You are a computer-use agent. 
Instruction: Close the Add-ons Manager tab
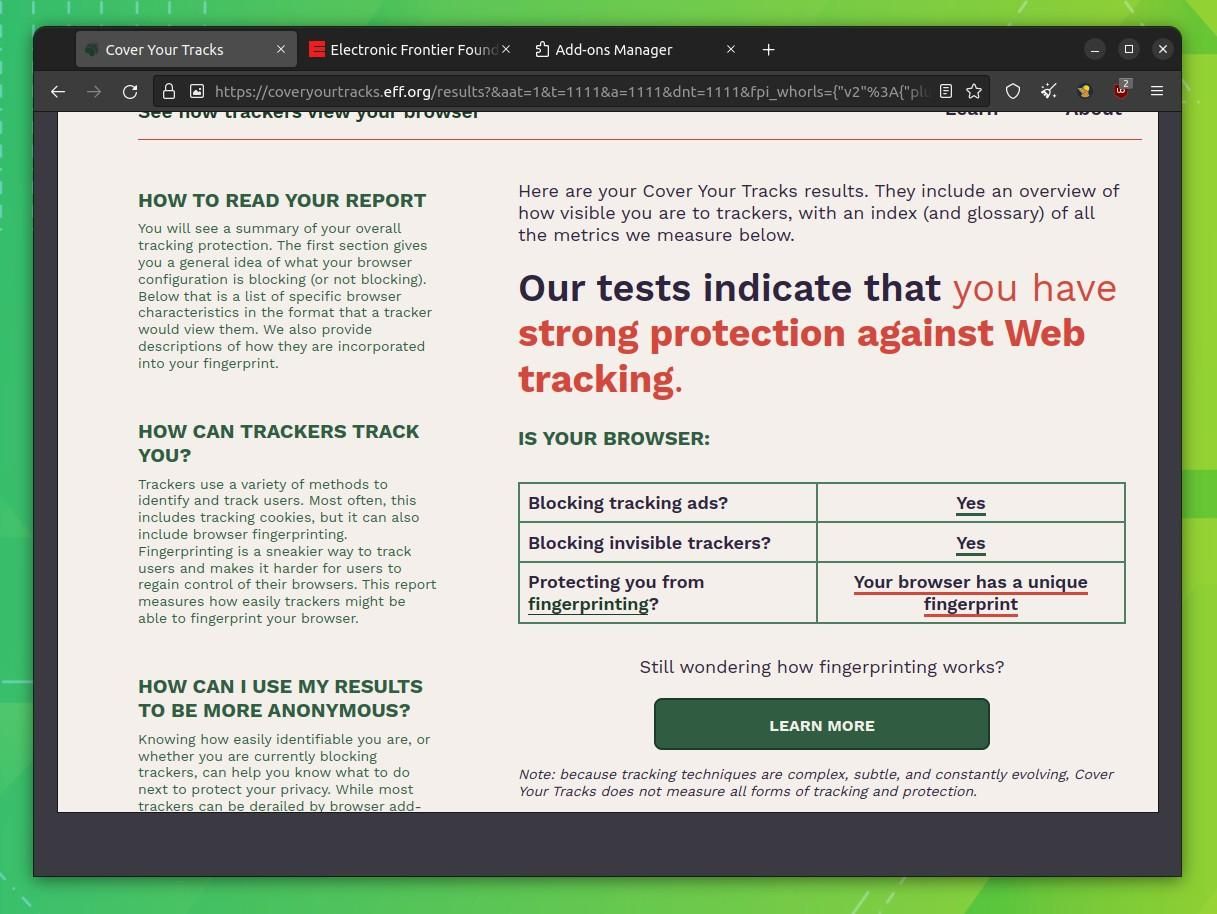[730, 49]
